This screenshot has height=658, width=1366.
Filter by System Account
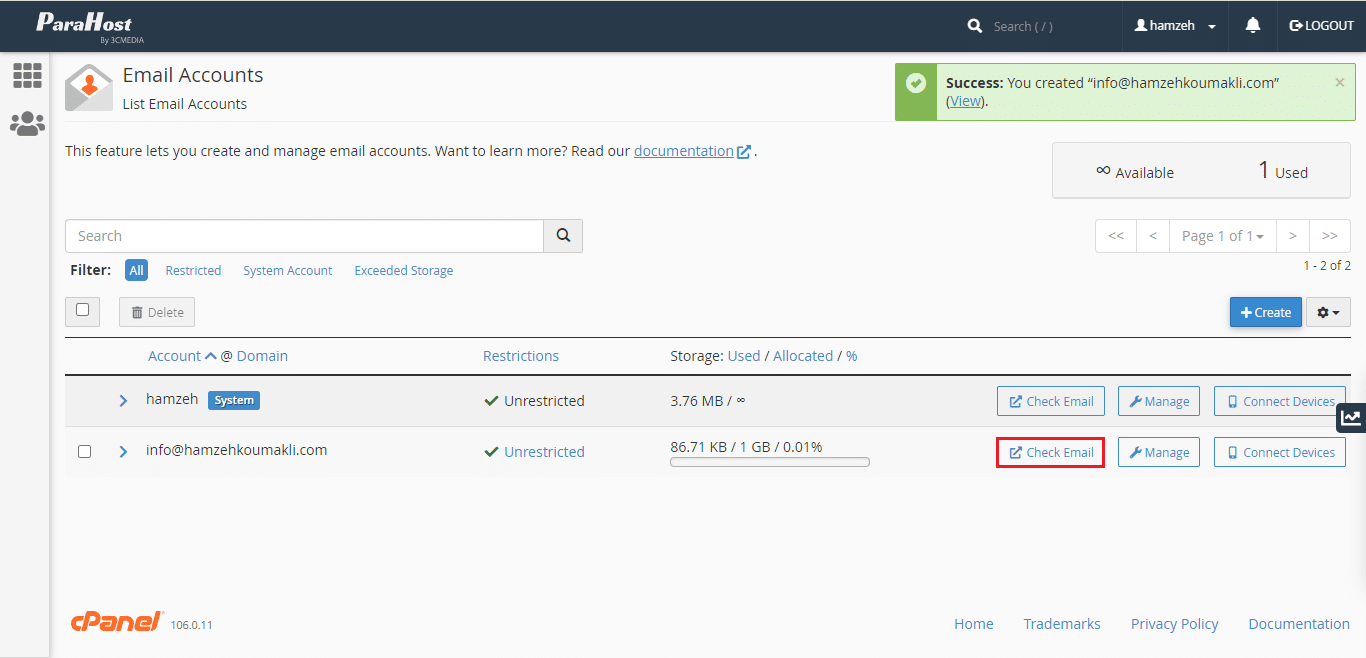[x=287, y=271]
